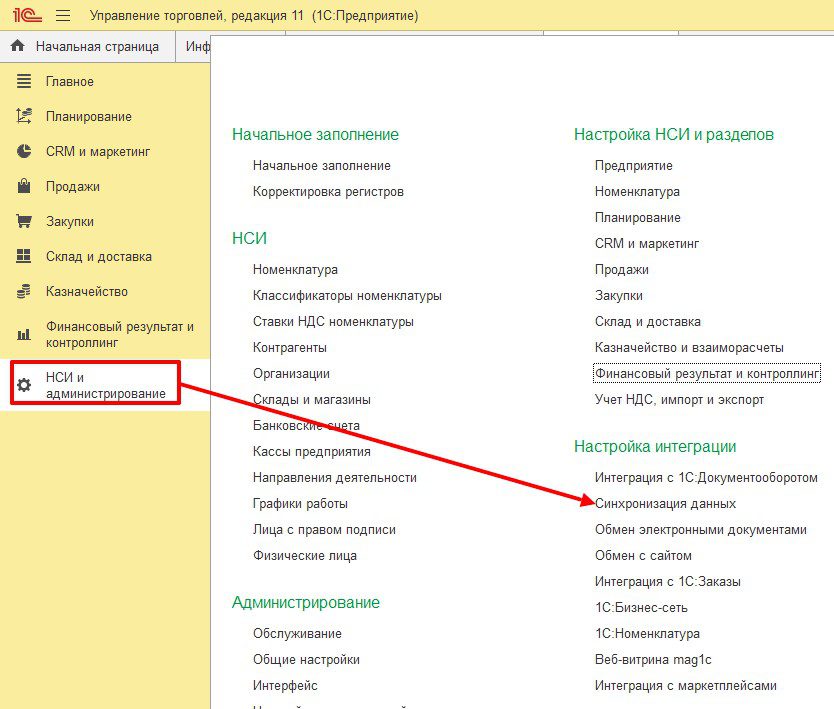
Task: Open the hamburger main menu icon
Action: (63, 16)
